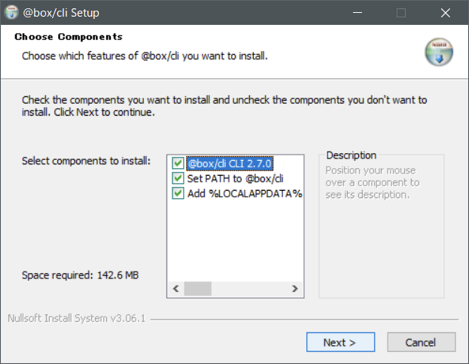Click the 'Choose Components' heading
Image resolution: width=469 pixels, height=364 pixels.
point(68,37)
